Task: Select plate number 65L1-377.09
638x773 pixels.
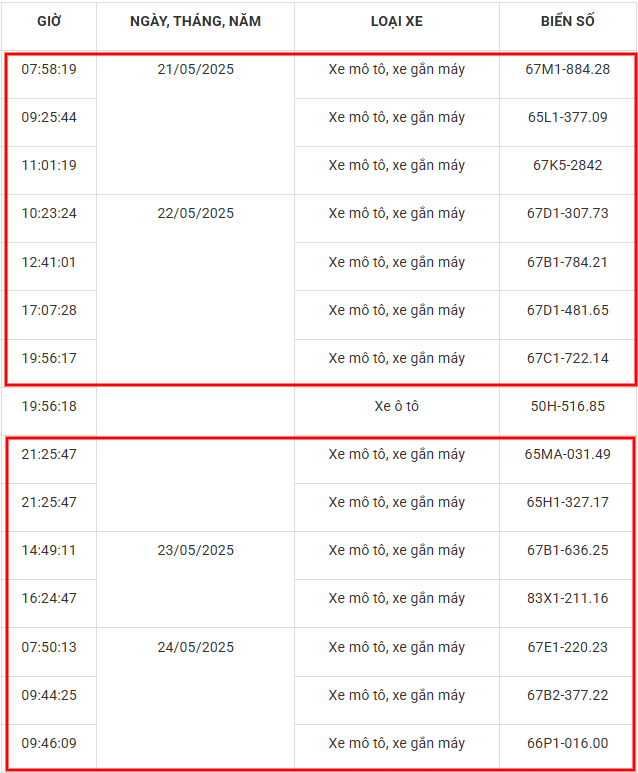Action: 567,117
